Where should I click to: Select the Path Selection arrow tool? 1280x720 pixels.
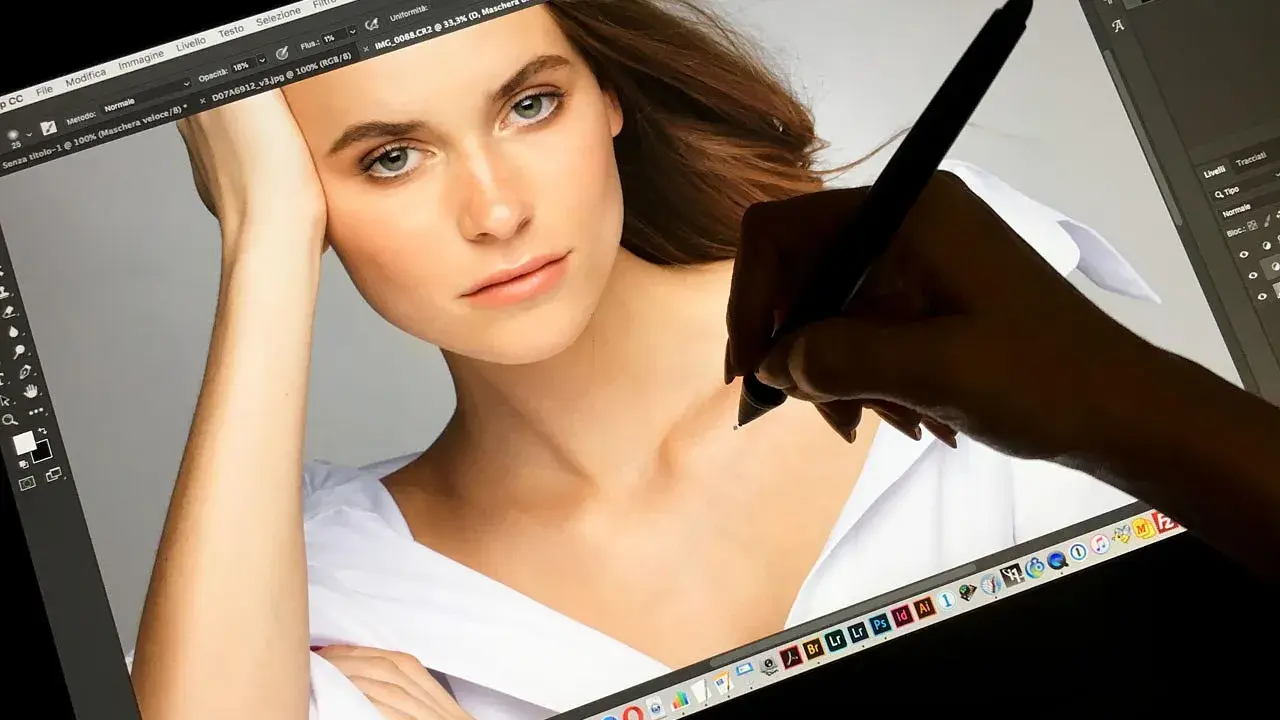click(x=4, y=401)
